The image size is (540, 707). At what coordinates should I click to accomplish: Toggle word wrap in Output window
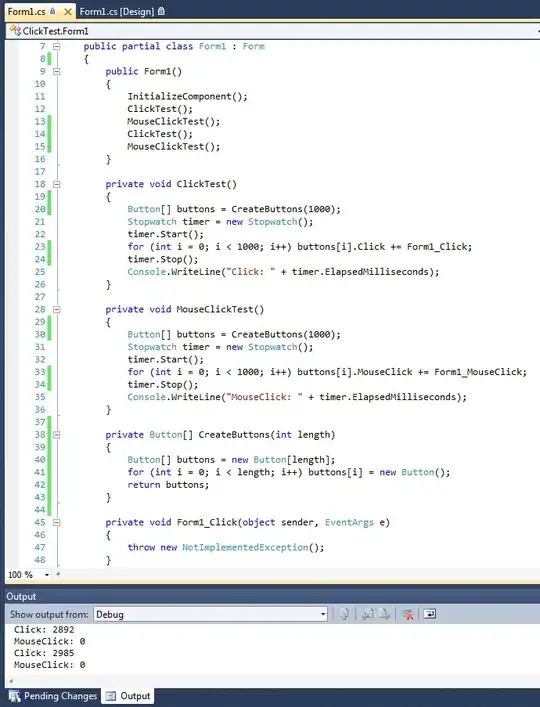tap(430, 614)
